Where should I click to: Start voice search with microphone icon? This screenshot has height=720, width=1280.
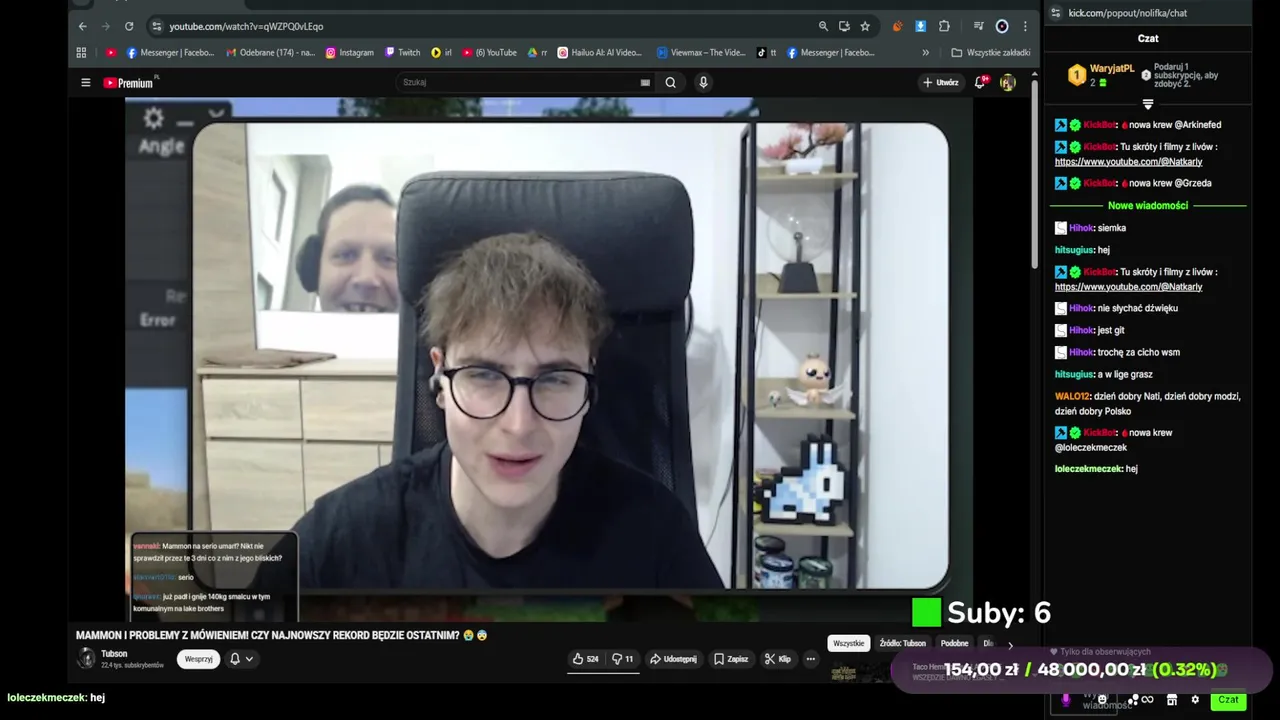tap(703, 83)
